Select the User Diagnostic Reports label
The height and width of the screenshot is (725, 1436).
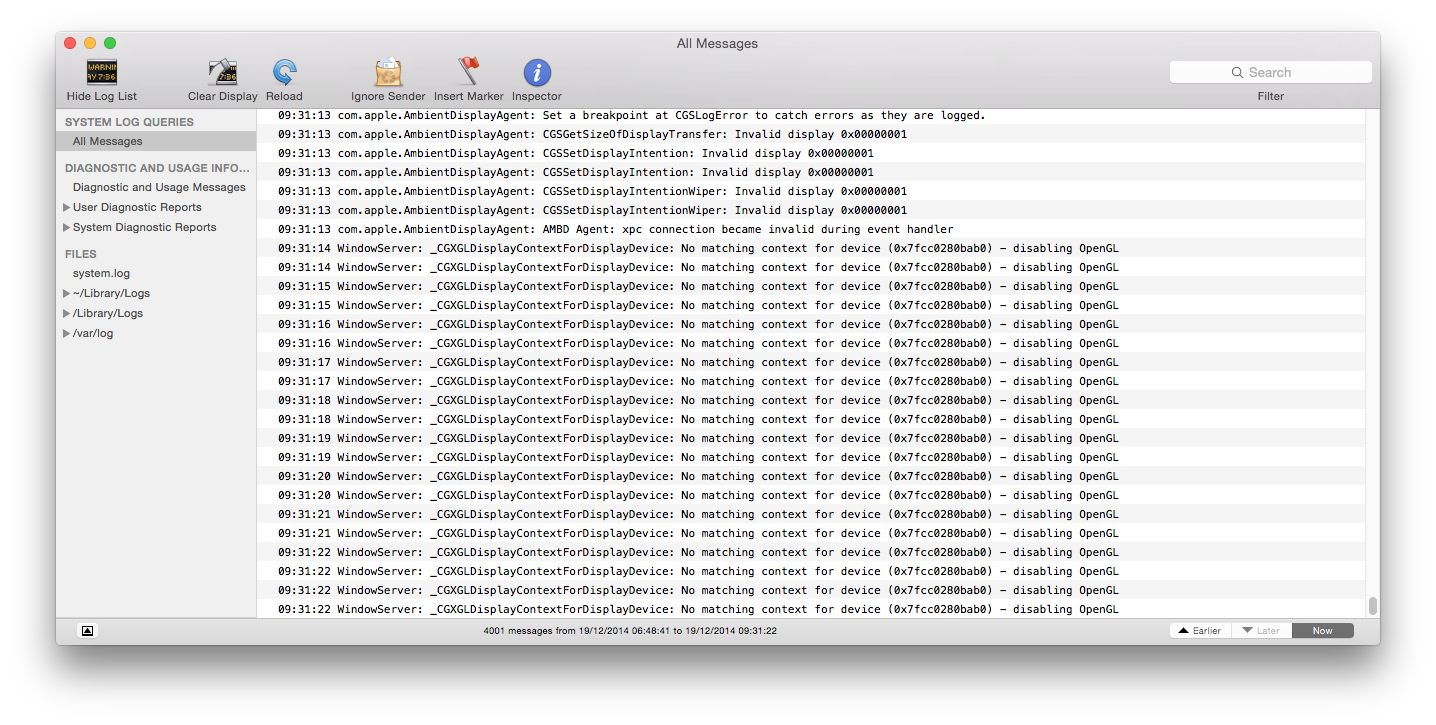(137, 207)
